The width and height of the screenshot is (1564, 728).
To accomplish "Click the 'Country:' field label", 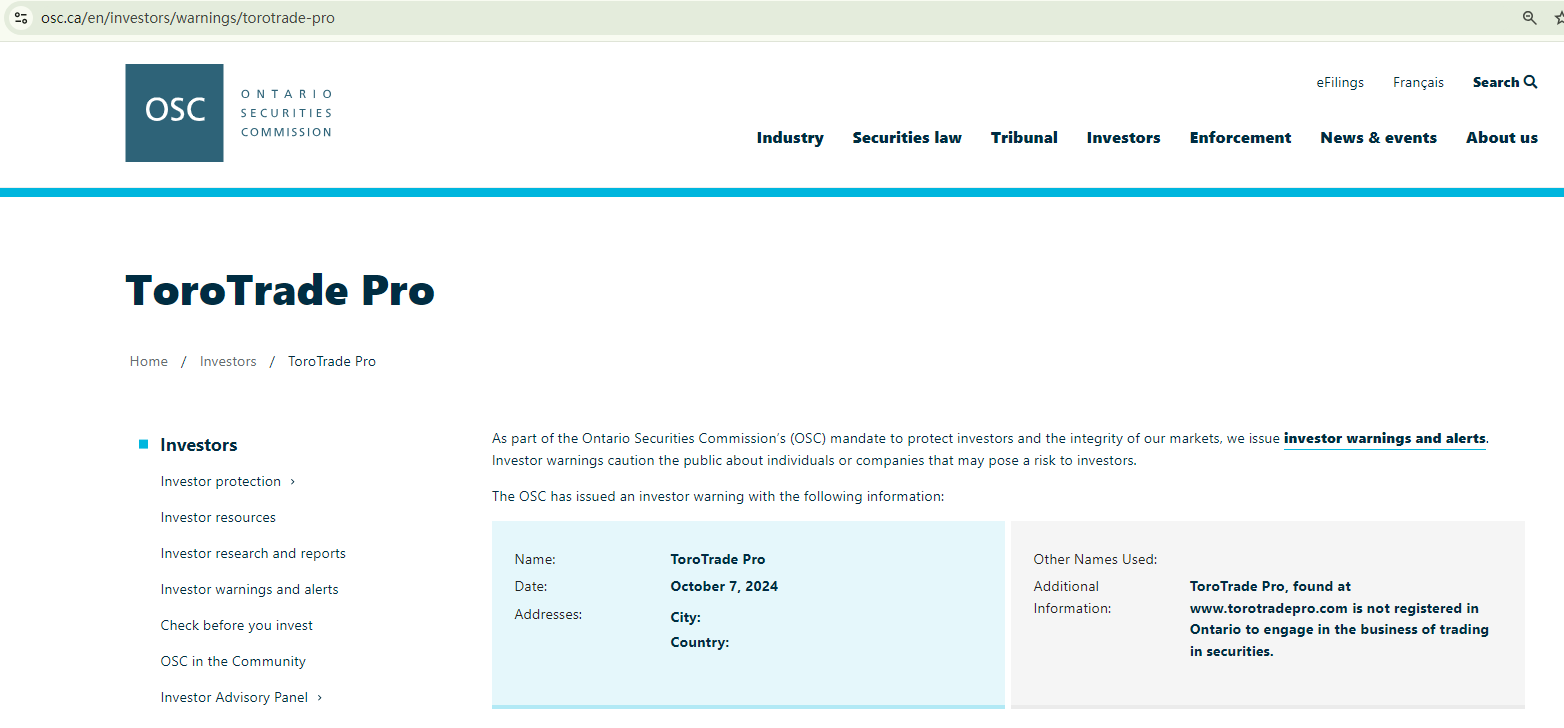I will (700, 642).
